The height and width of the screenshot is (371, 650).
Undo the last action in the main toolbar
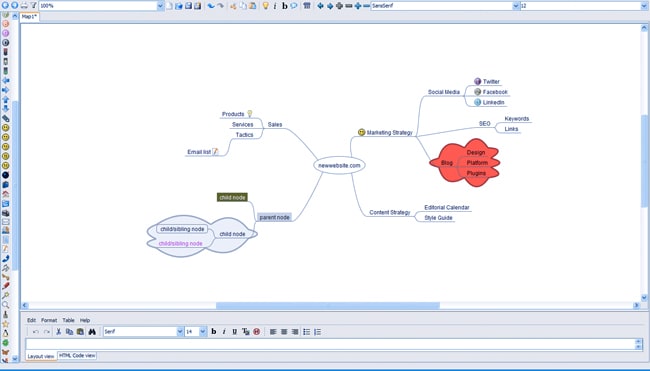211,6
